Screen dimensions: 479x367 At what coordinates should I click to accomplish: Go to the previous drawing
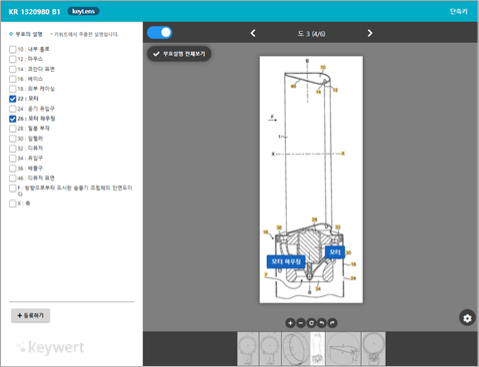tap(253, 33)
